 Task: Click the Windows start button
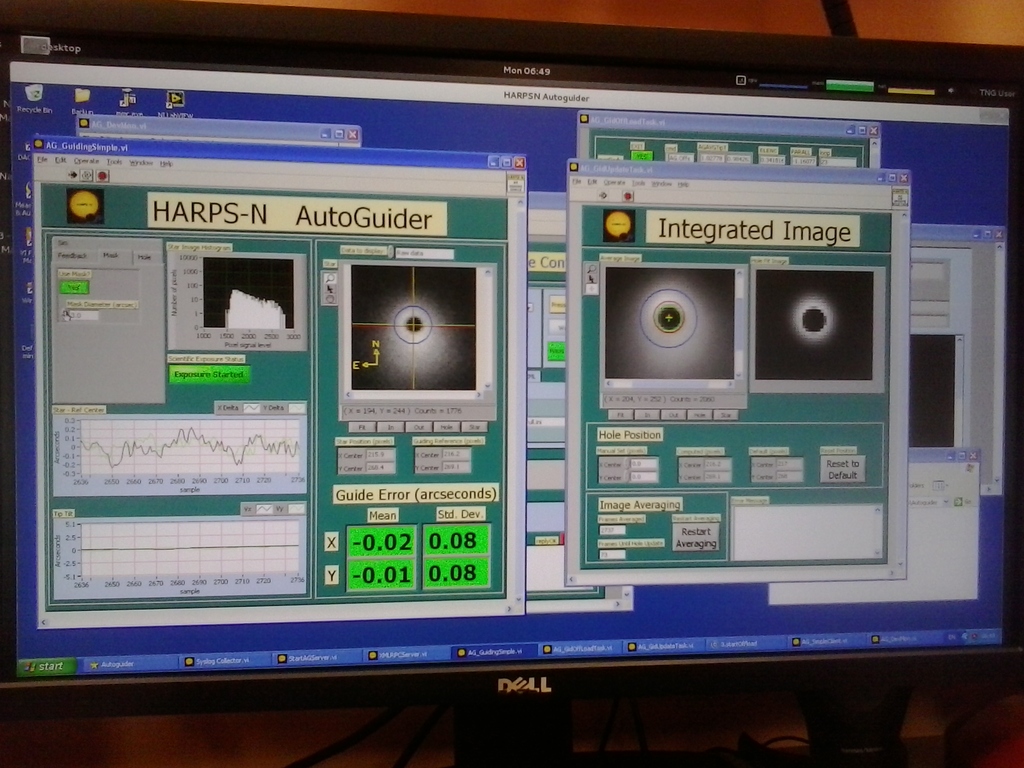(46, 666)
